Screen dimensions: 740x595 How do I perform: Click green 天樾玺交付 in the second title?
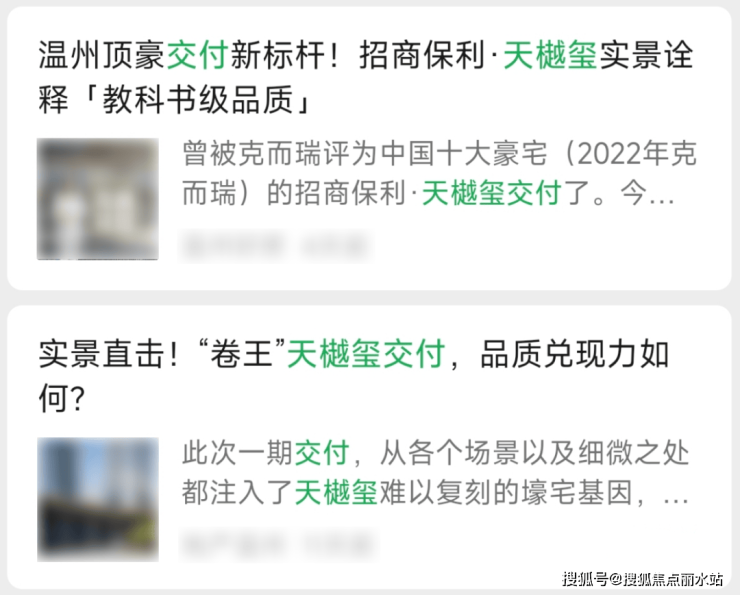(366, 354)
